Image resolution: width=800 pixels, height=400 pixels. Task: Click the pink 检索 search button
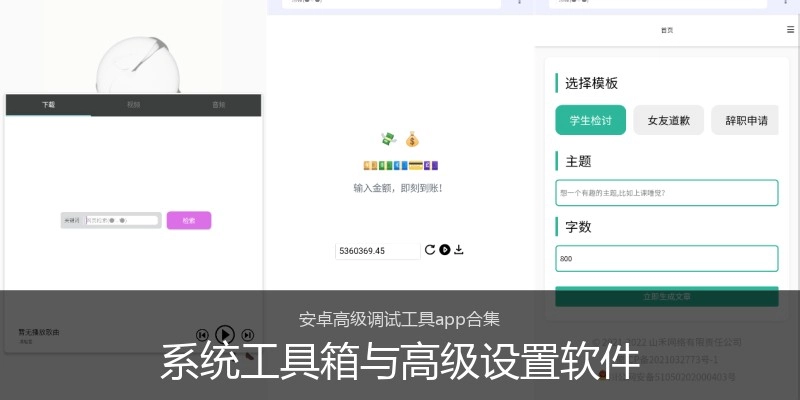[189, 220]
